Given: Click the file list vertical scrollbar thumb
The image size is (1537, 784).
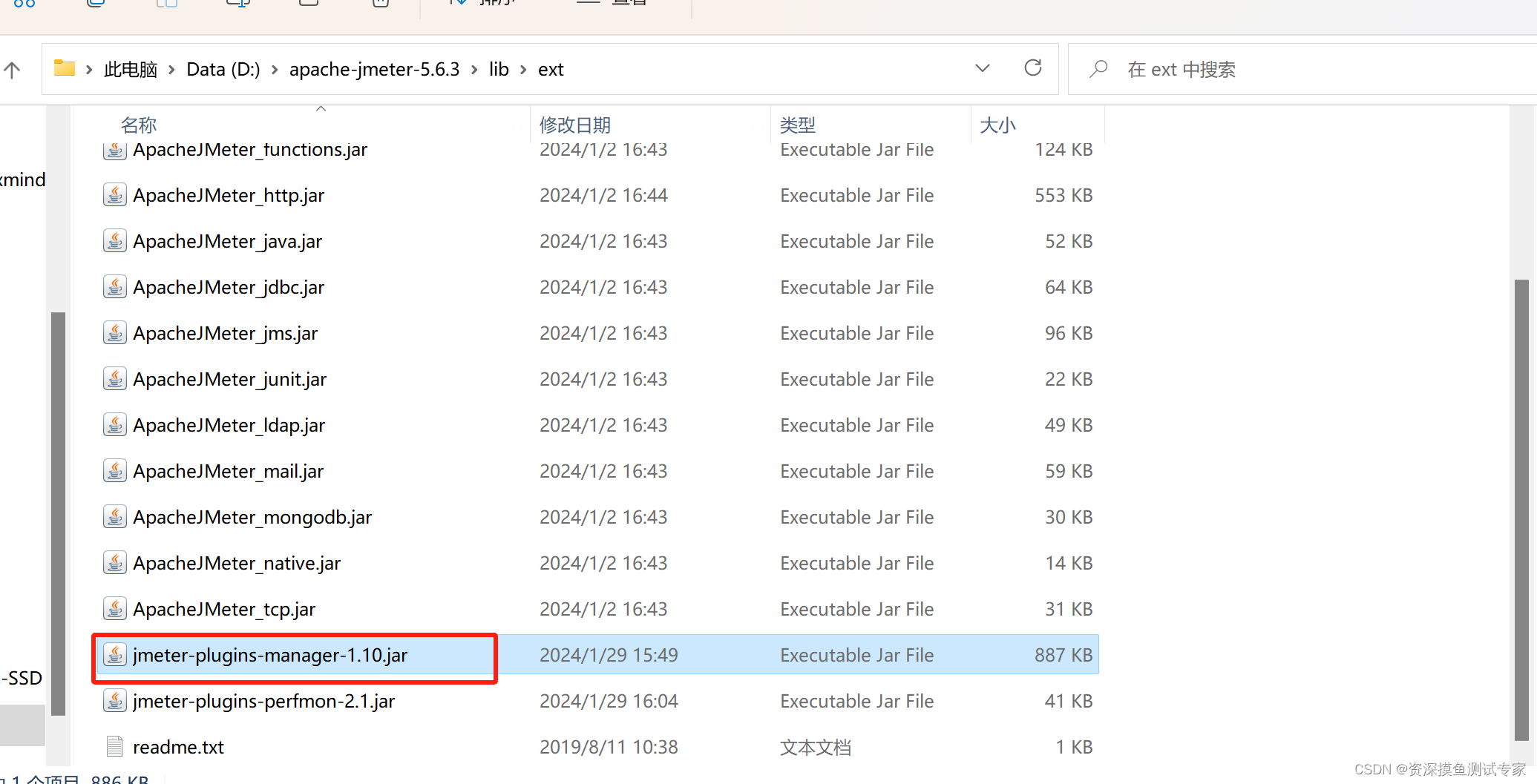Looking at the screenshot, I should (x=1521, y=510).
